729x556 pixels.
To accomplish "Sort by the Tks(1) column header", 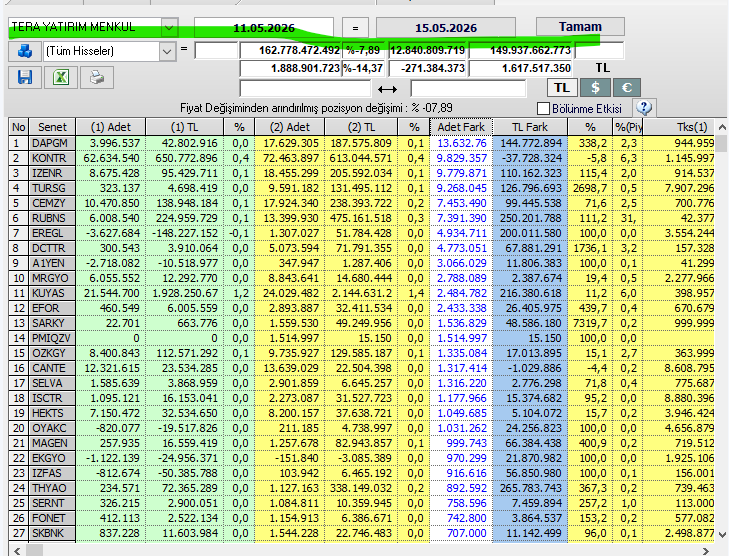I will point(679,127).
